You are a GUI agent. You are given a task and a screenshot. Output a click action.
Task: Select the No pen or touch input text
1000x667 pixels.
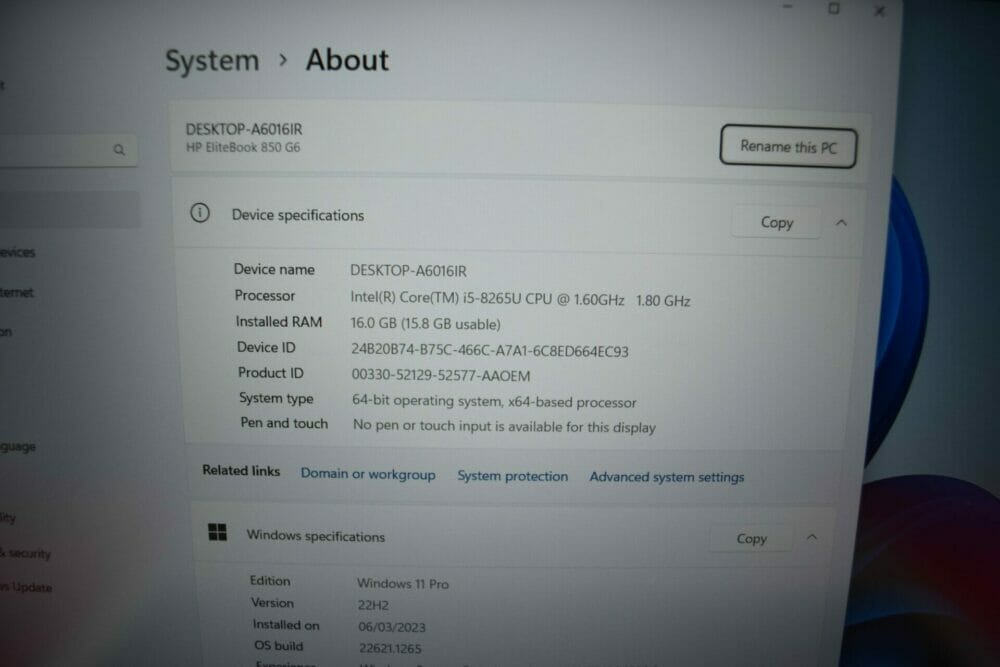(x=504, y=427)
